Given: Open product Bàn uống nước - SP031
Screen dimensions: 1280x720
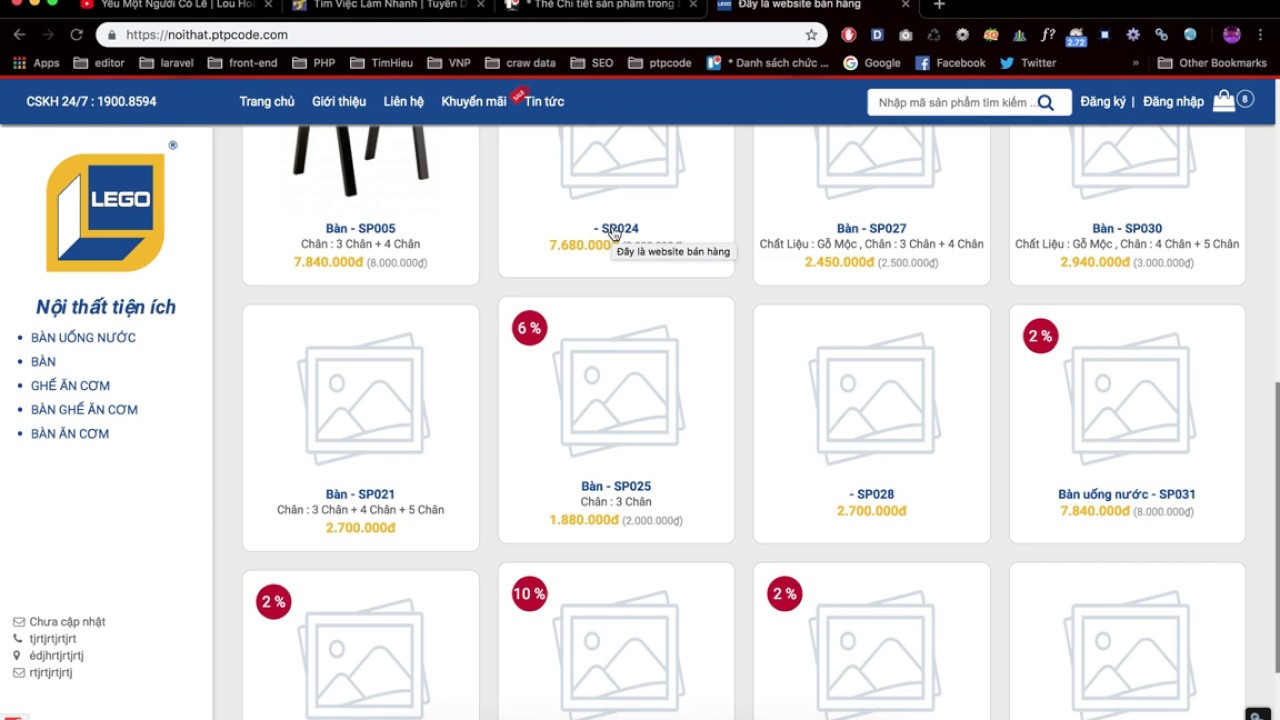Looking at the screenshot, I should (x=1127, y=494).
